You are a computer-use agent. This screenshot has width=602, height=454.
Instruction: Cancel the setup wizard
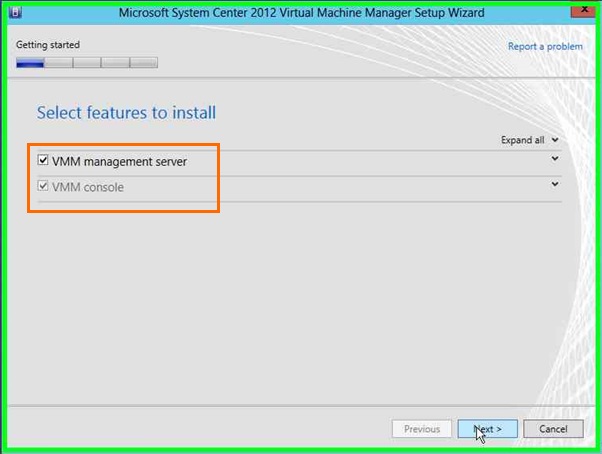pos(553,429)
